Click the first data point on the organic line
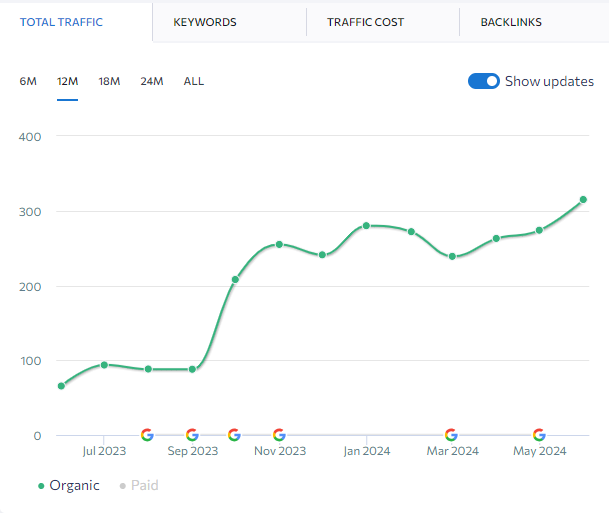The height and width of the screenshot is (513, 609). coord(61,386)
